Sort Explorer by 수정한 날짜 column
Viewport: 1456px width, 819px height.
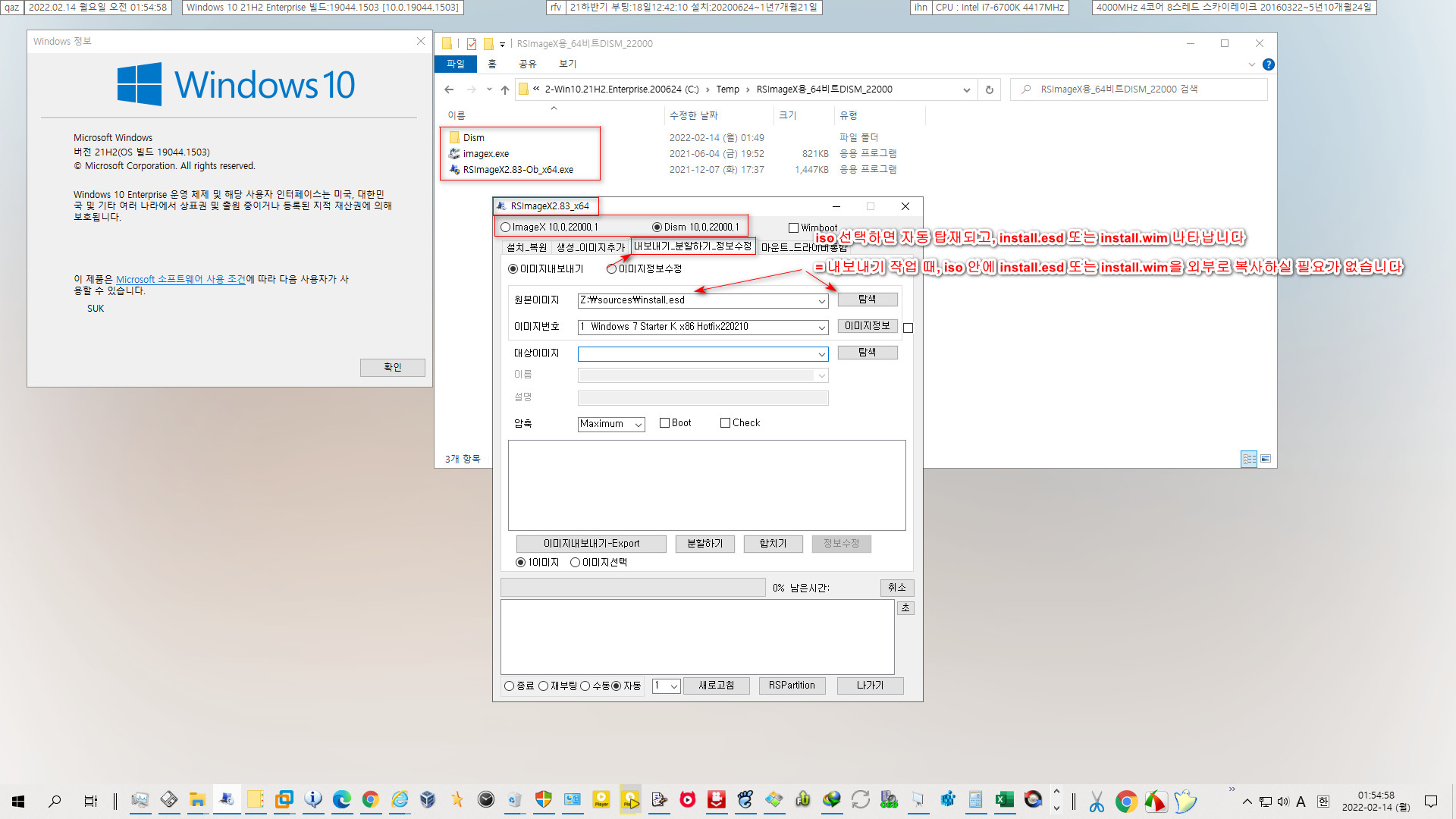[693, 115]
